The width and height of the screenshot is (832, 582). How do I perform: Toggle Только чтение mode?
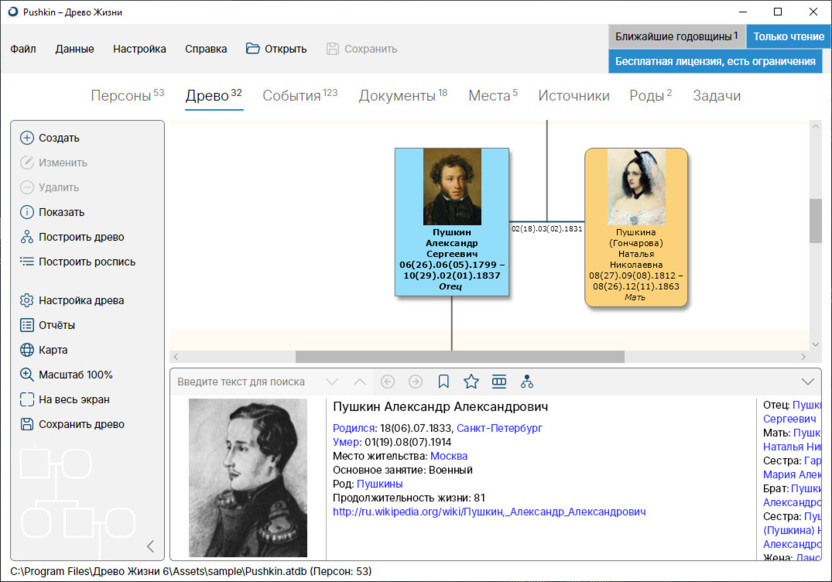point(788,37)
